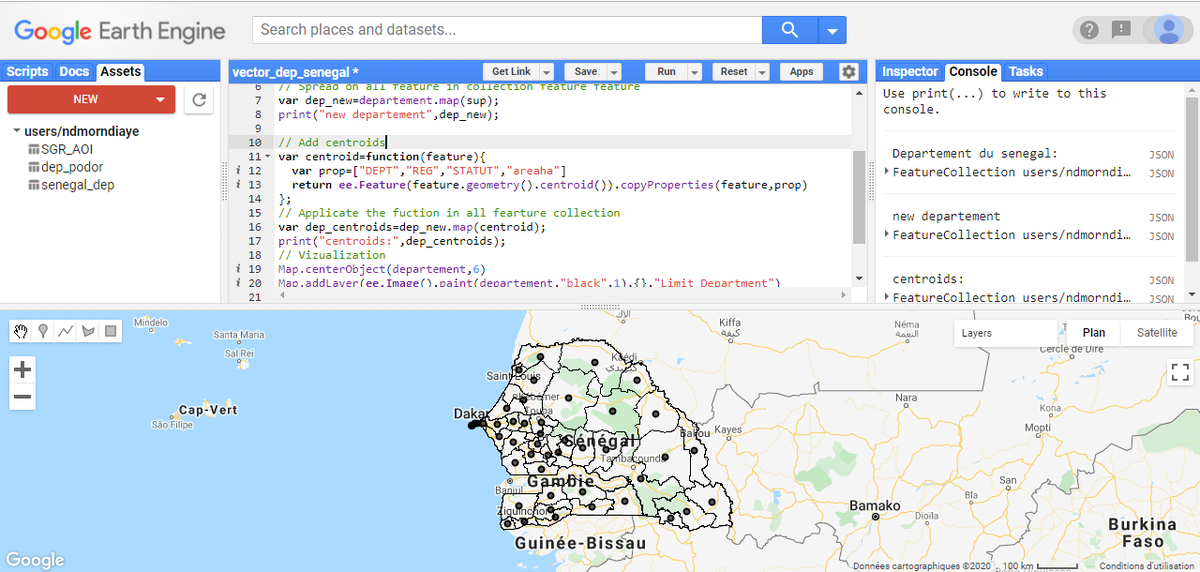Collapse users/ndmorndiaye assets folder
This screenshot has height=572, width=1200.
point(17,131)
